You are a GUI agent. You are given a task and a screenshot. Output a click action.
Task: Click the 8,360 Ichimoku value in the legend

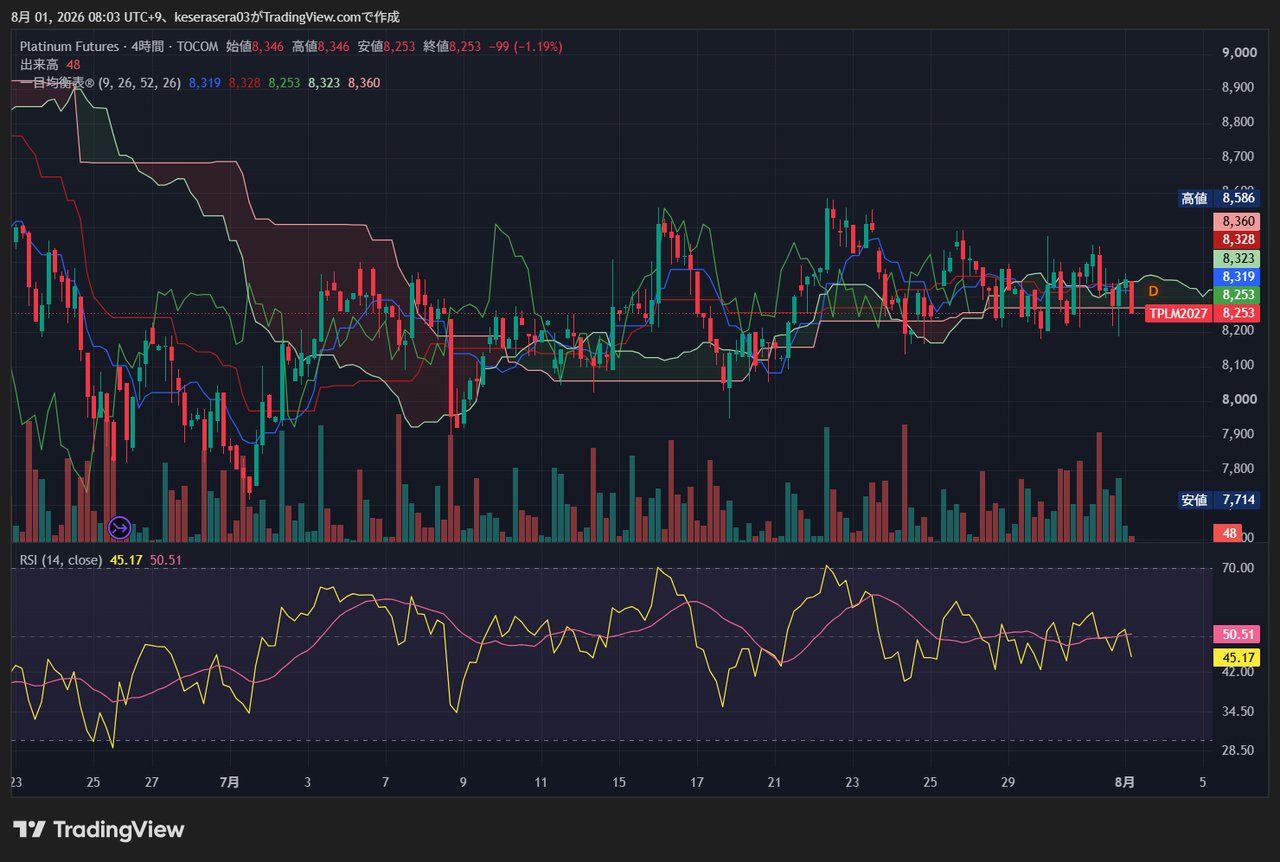coord(364,83)
